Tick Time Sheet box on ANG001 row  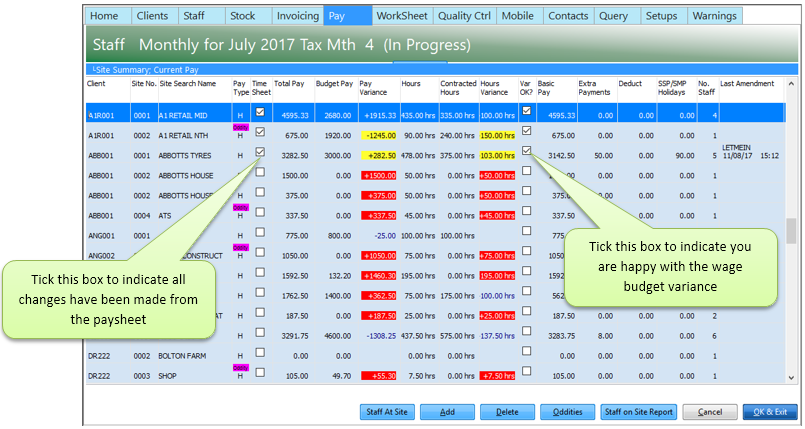[x=260, y=232]
